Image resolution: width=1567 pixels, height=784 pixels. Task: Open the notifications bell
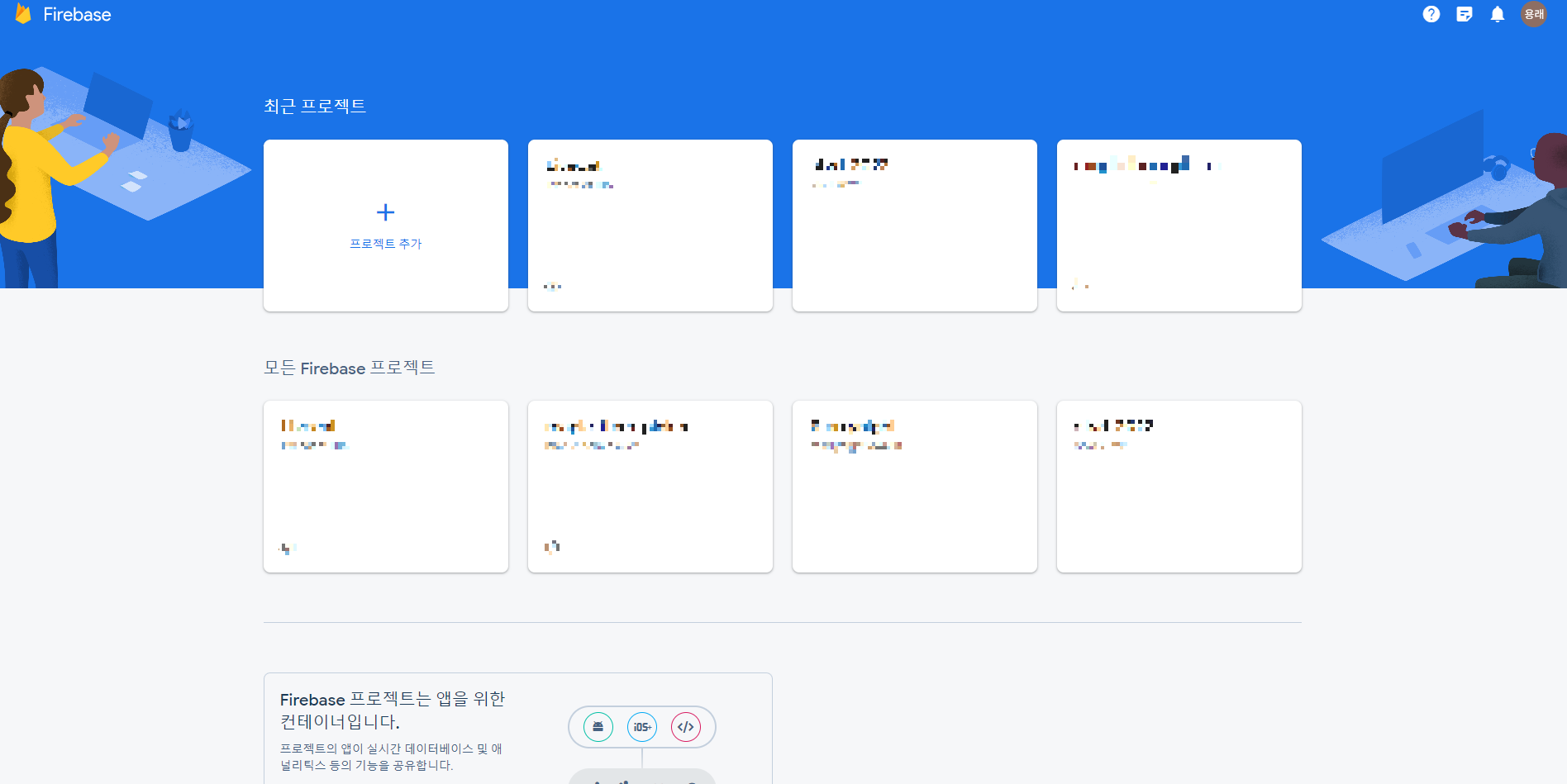(x=1498, y=14)
